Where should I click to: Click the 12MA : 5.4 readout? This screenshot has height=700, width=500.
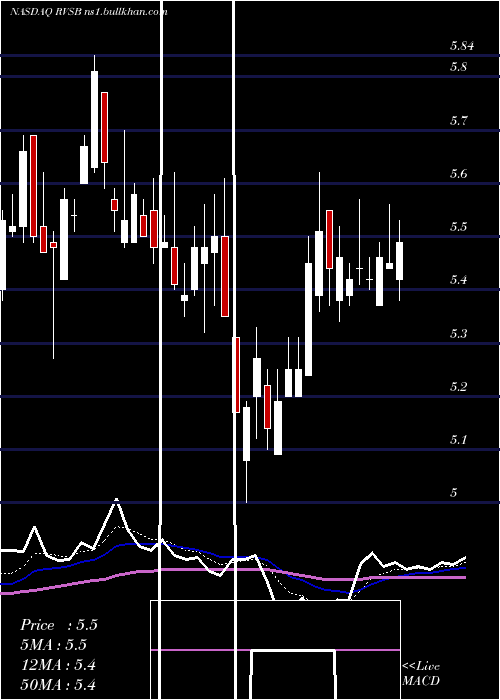click(x=58, y=665)
